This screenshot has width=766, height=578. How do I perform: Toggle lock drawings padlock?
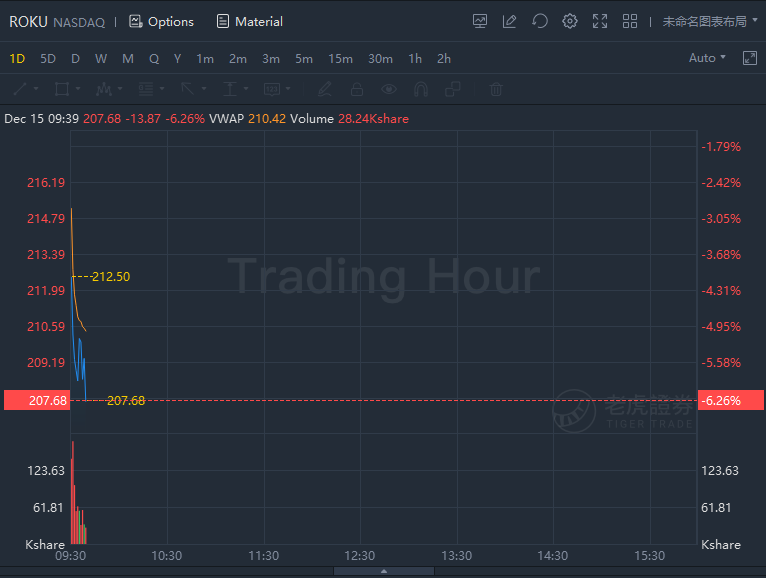point(357,89)
